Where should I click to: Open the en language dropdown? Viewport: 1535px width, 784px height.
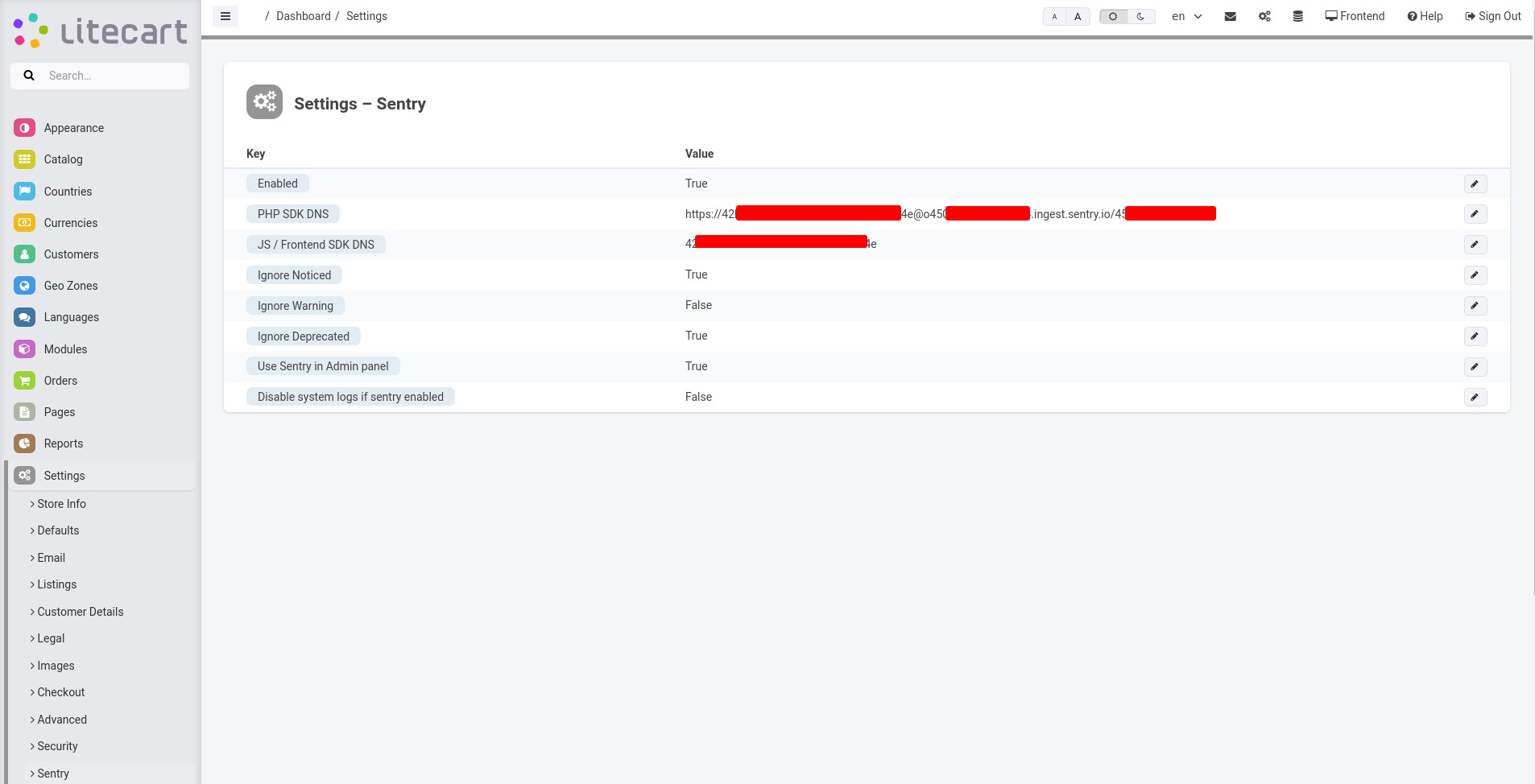click(1186, 16)
